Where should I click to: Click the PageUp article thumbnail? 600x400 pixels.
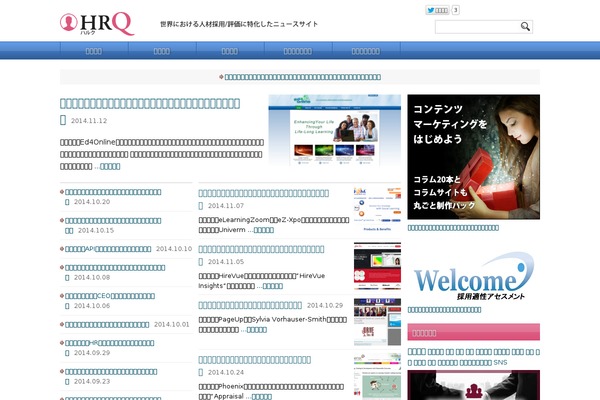coord(377,322)
